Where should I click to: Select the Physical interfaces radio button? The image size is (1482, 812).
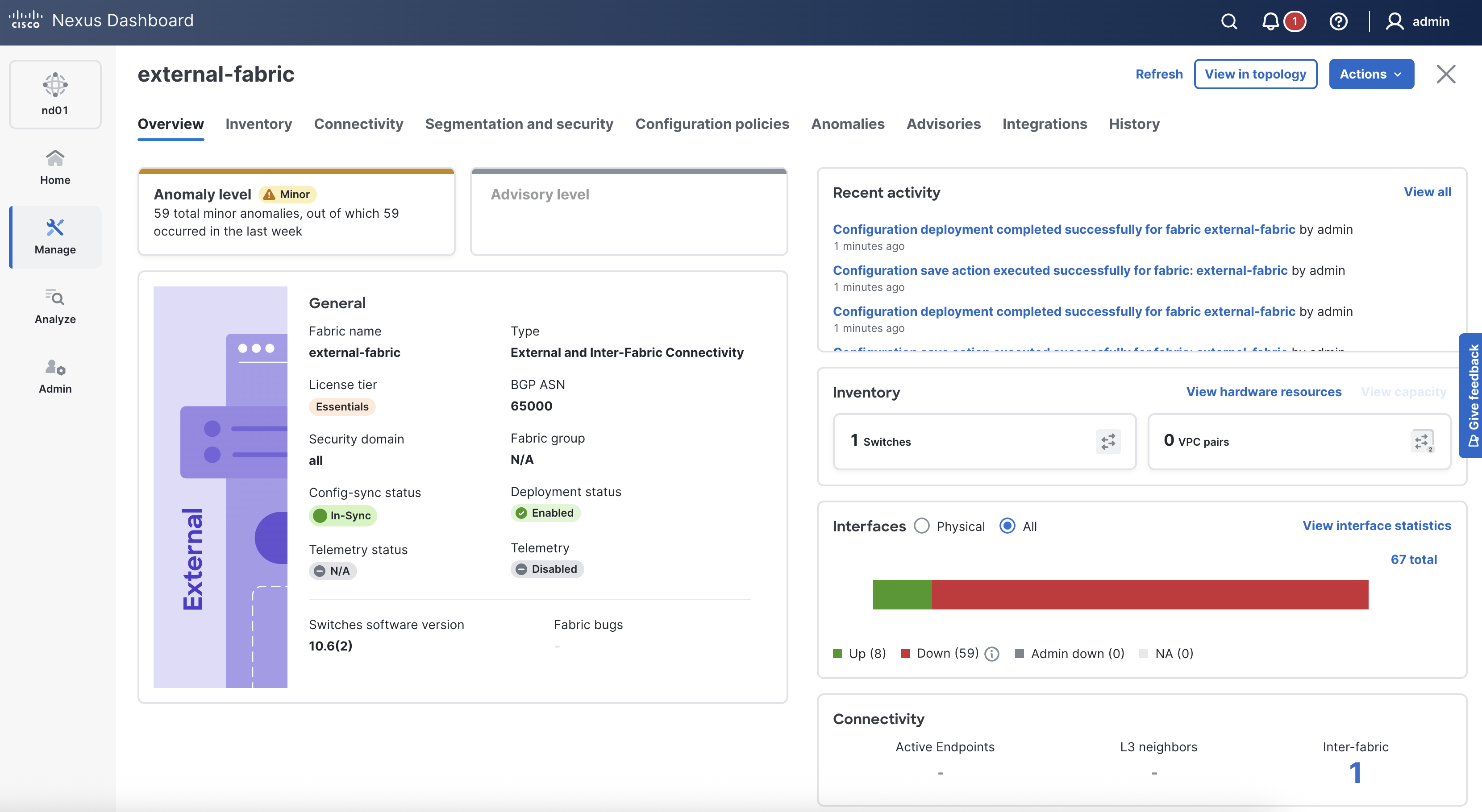click(922, 526)
